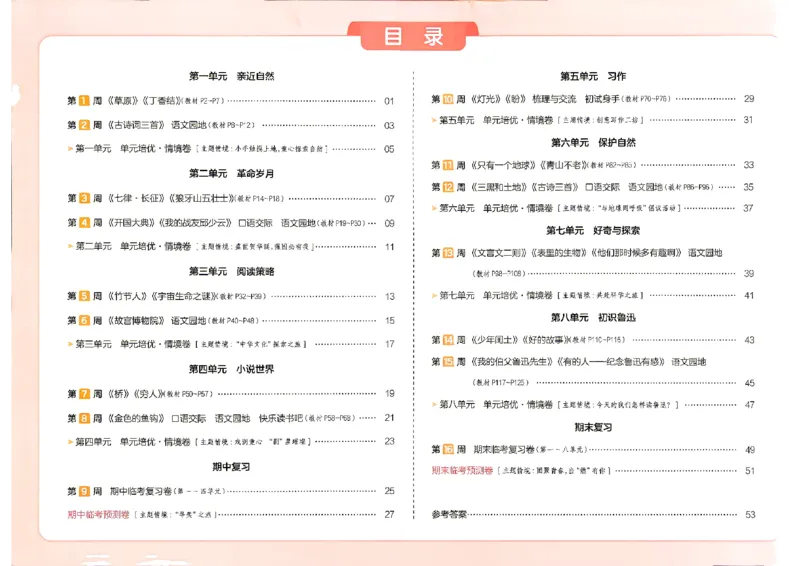Click the week 4 entry《开国大典》
This screenshot has width=800, height=566.
click(x=231, y=223)
